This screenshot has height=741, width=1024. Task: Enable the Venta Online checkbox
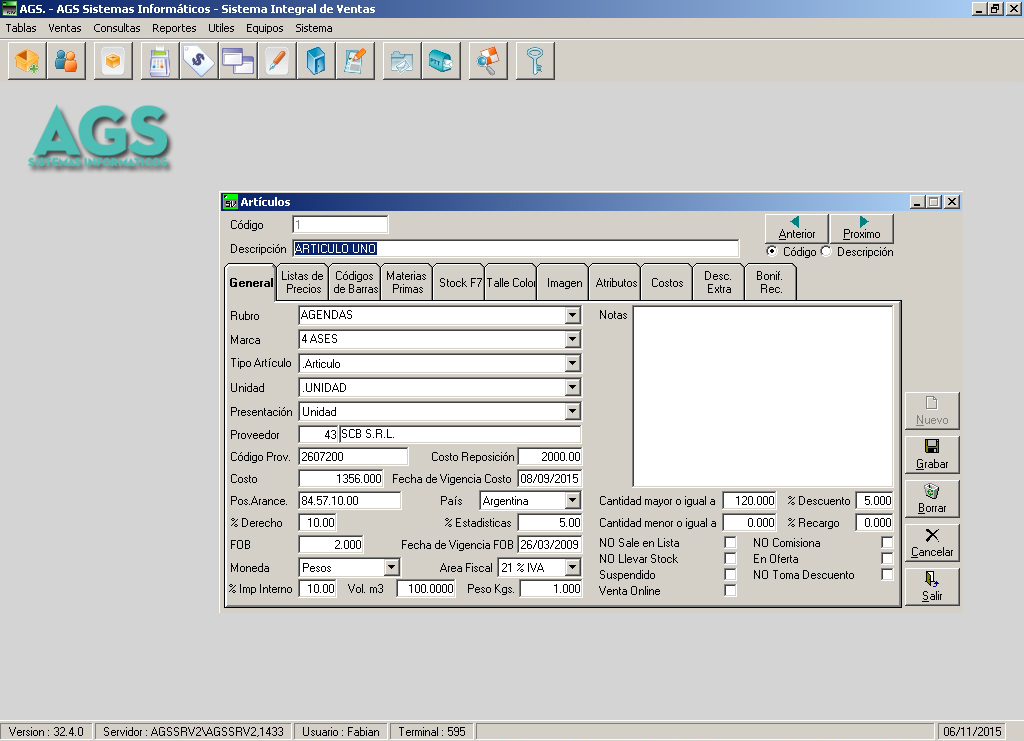[730, 590]
